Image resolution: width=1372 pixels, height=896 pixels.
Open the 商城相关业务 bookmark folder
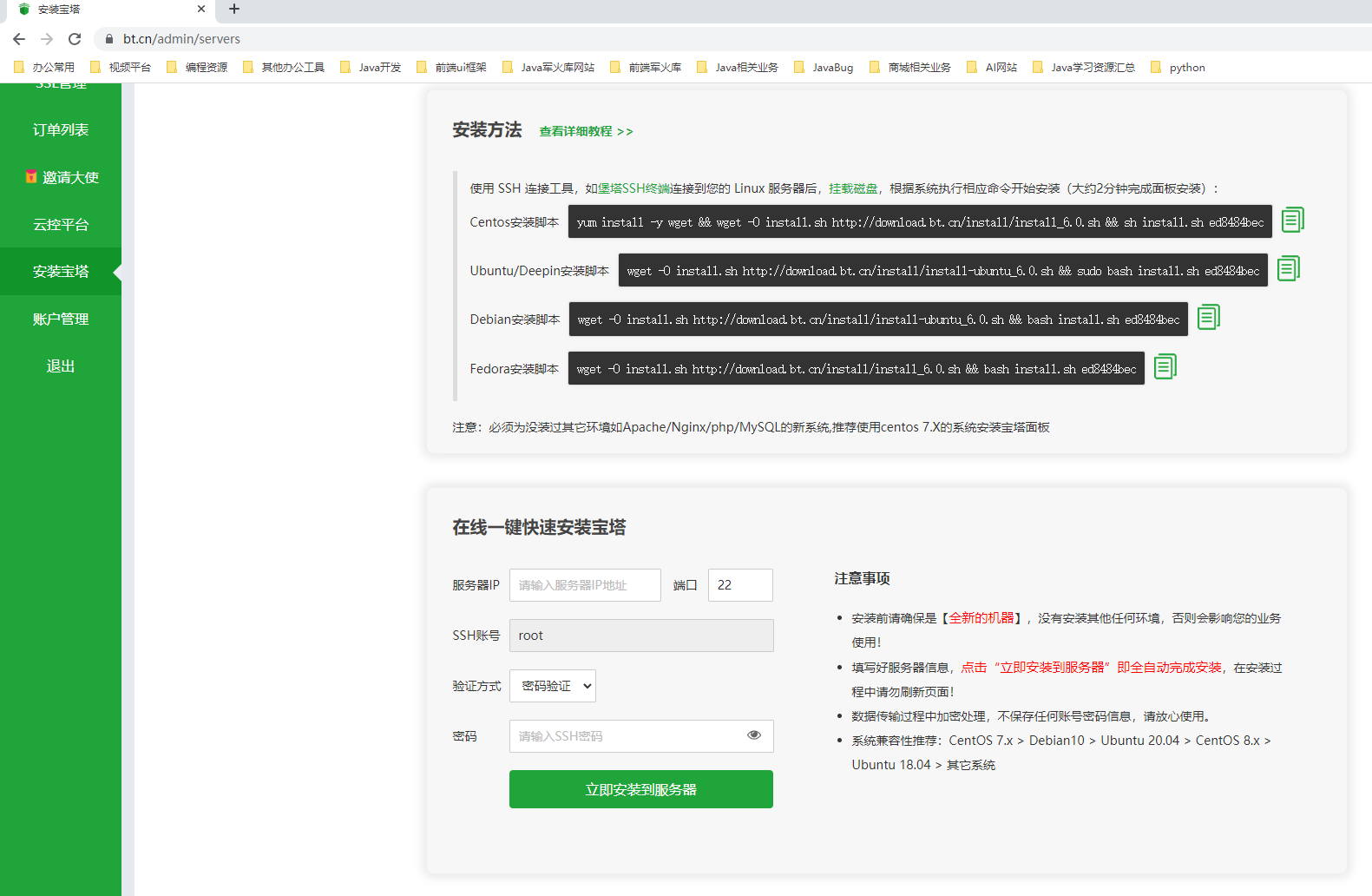point(910,67)
